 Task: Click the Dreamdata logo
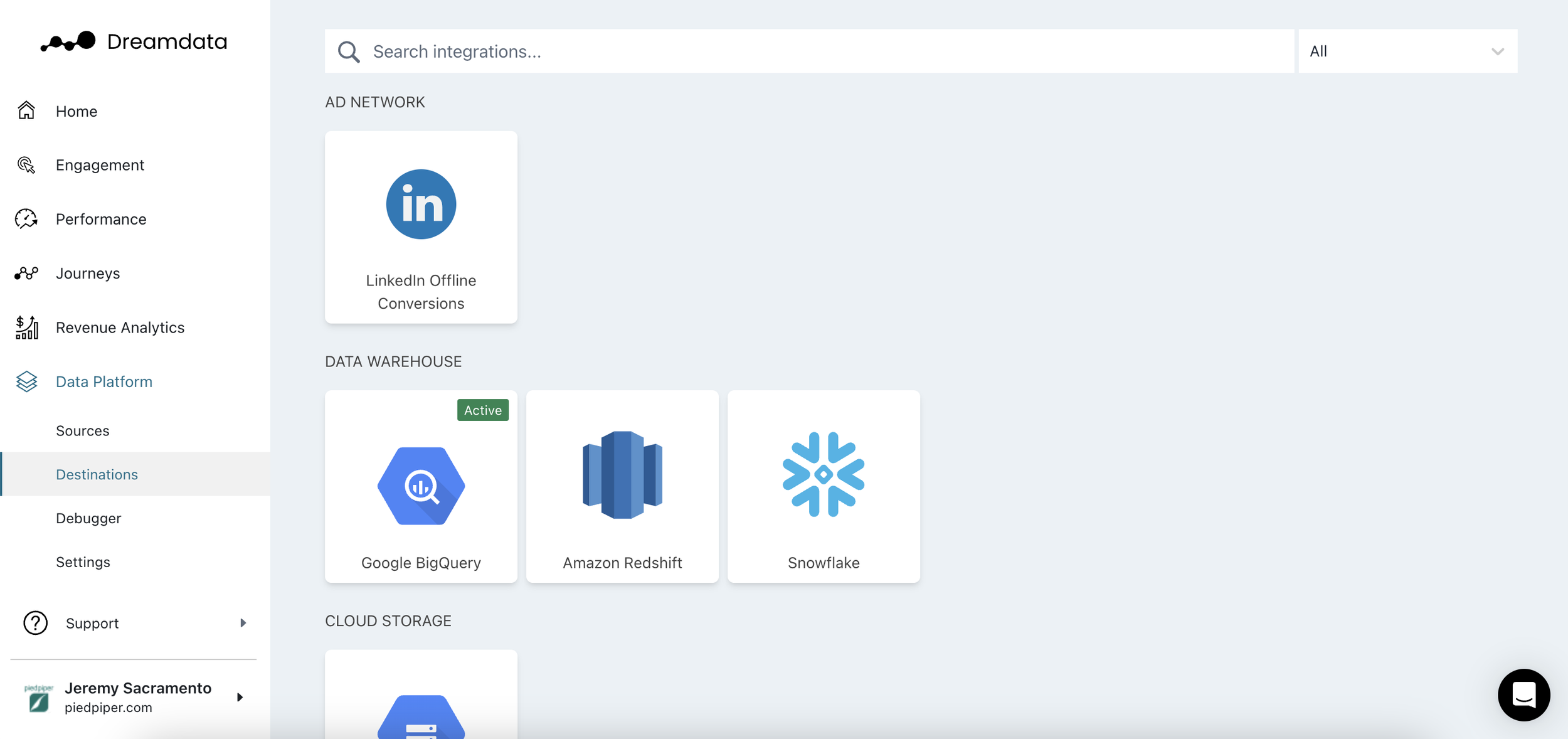coord(134,41)
